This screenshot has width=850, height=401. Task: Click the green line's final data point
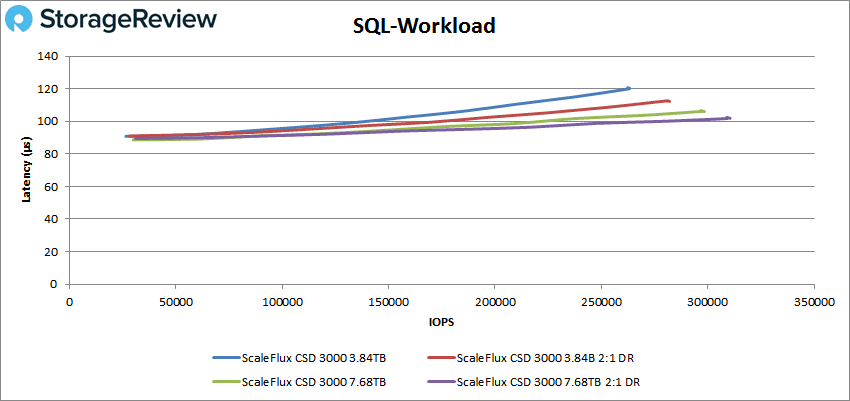703,111
